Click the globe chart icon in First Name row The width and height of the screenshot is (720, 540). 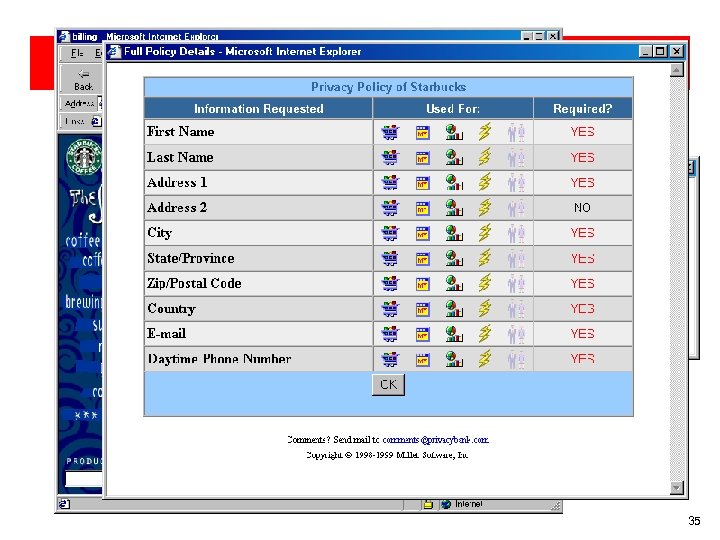tap(454, 132)
